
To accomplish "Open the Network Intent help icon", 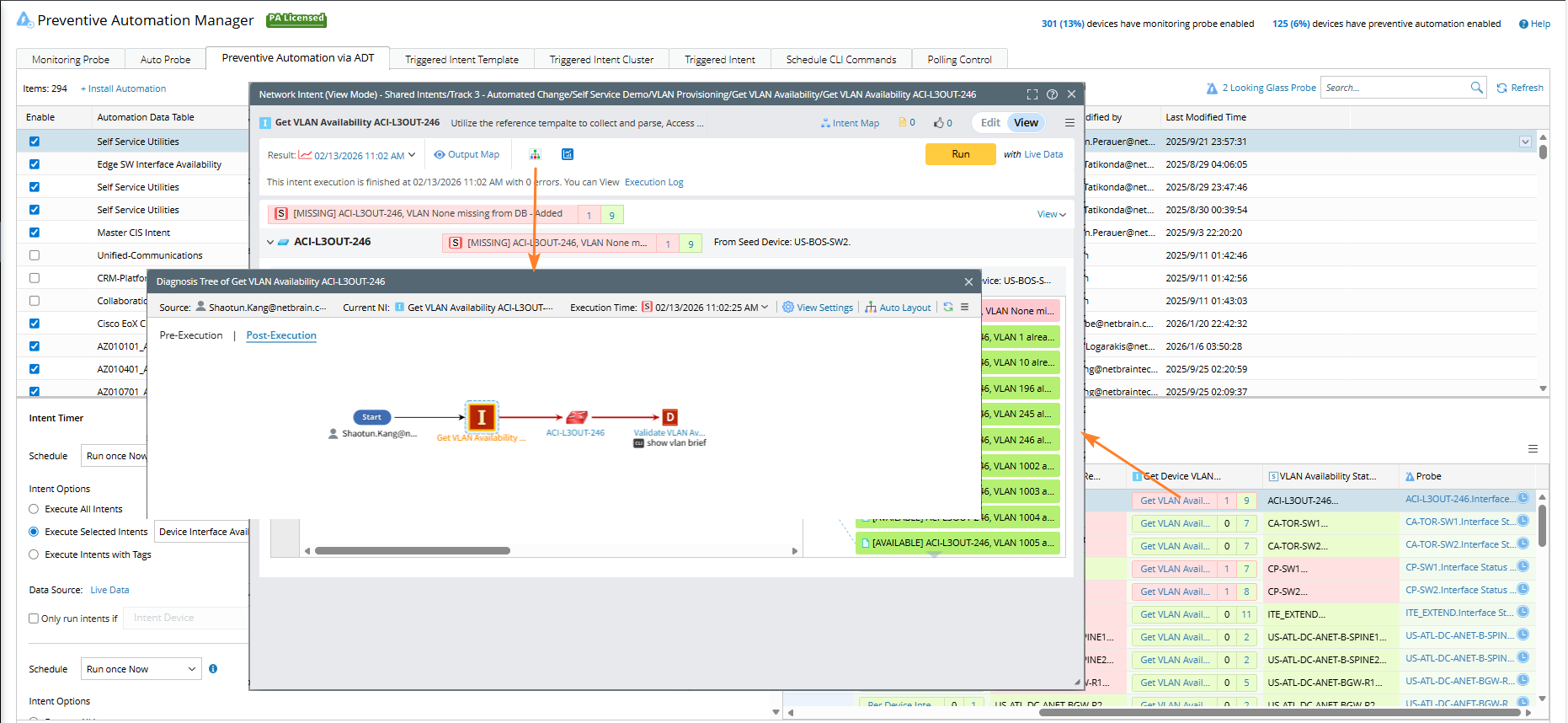I will pyautogui.click(x=1052, y=94).
